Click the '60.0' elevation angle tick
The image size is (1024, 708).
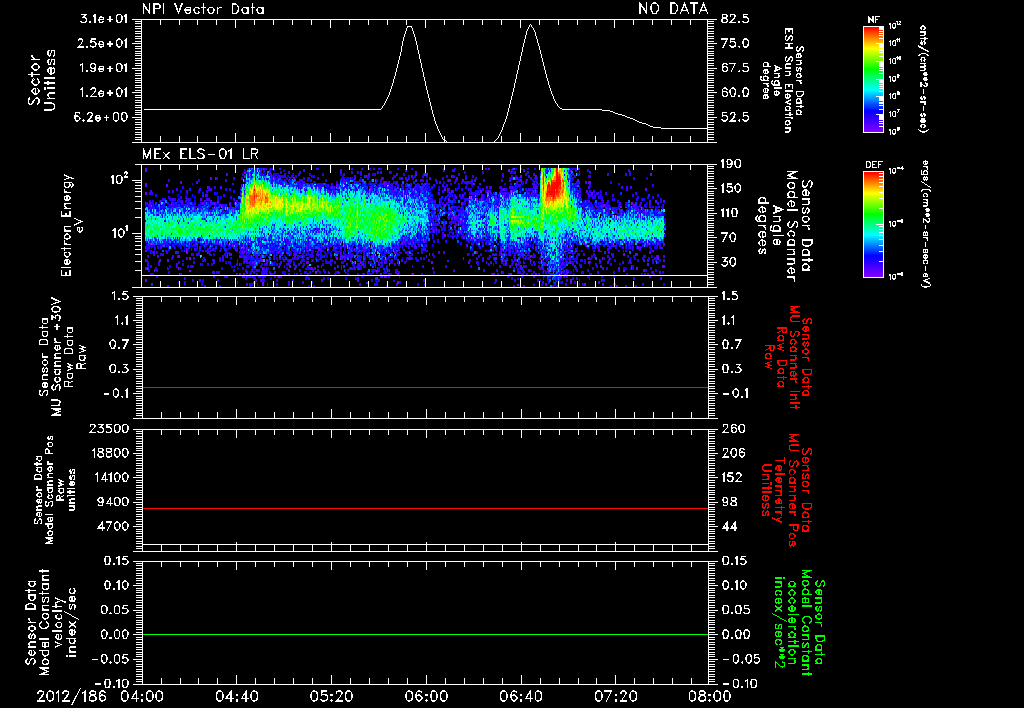(735, 93)
